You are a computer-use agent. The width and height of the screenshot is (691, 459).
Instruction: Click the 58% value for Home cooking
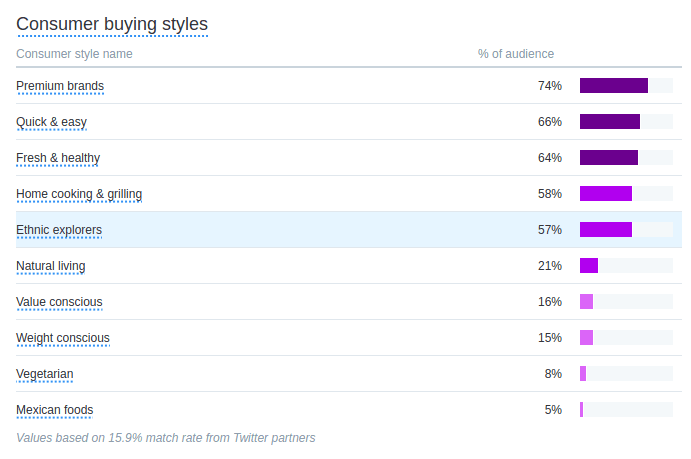(550, 194)
